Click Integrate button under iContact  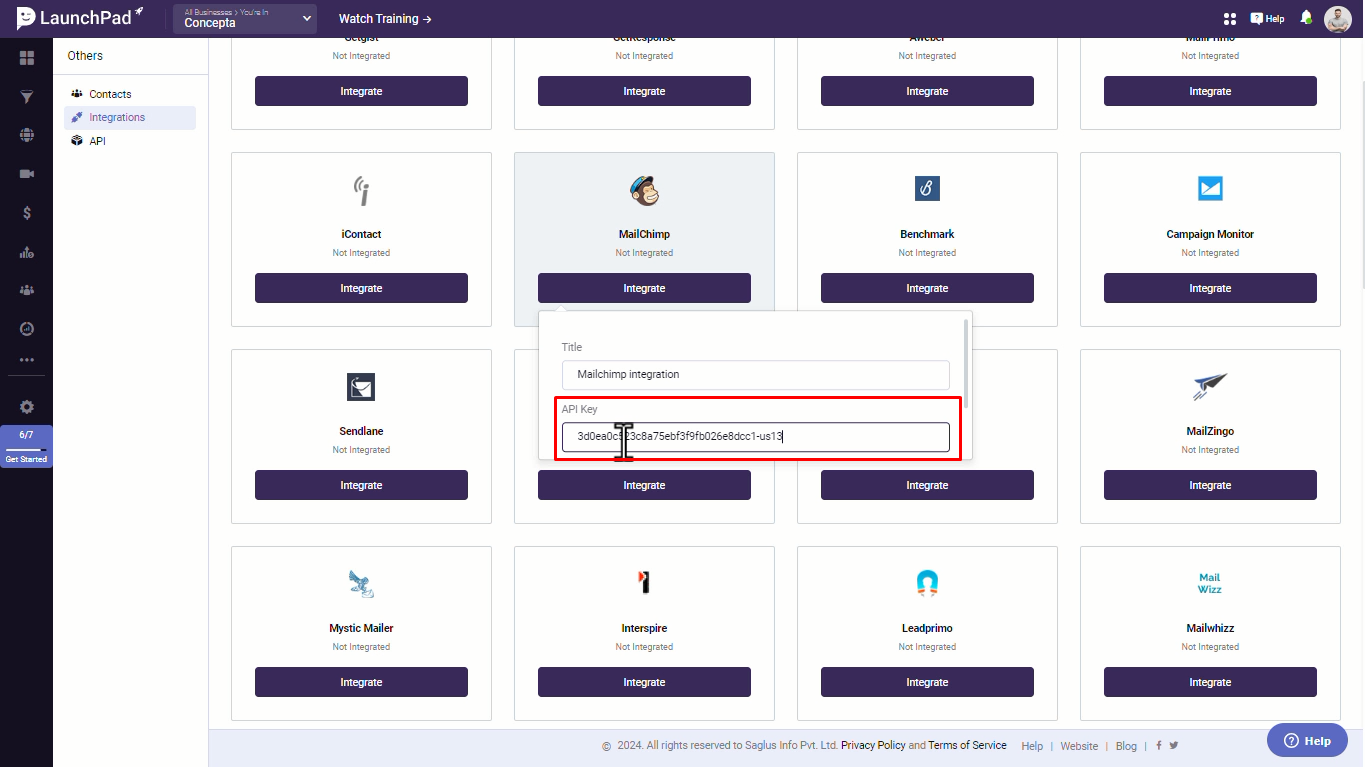tap(361, 288)
